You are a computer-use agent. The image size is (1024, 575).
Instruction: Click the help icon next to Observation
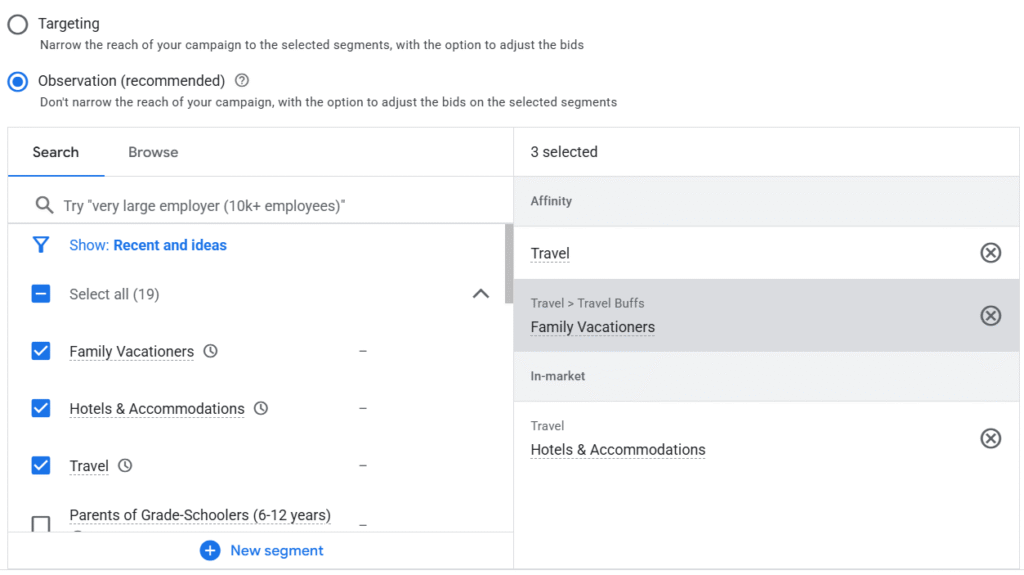[241, 81]
